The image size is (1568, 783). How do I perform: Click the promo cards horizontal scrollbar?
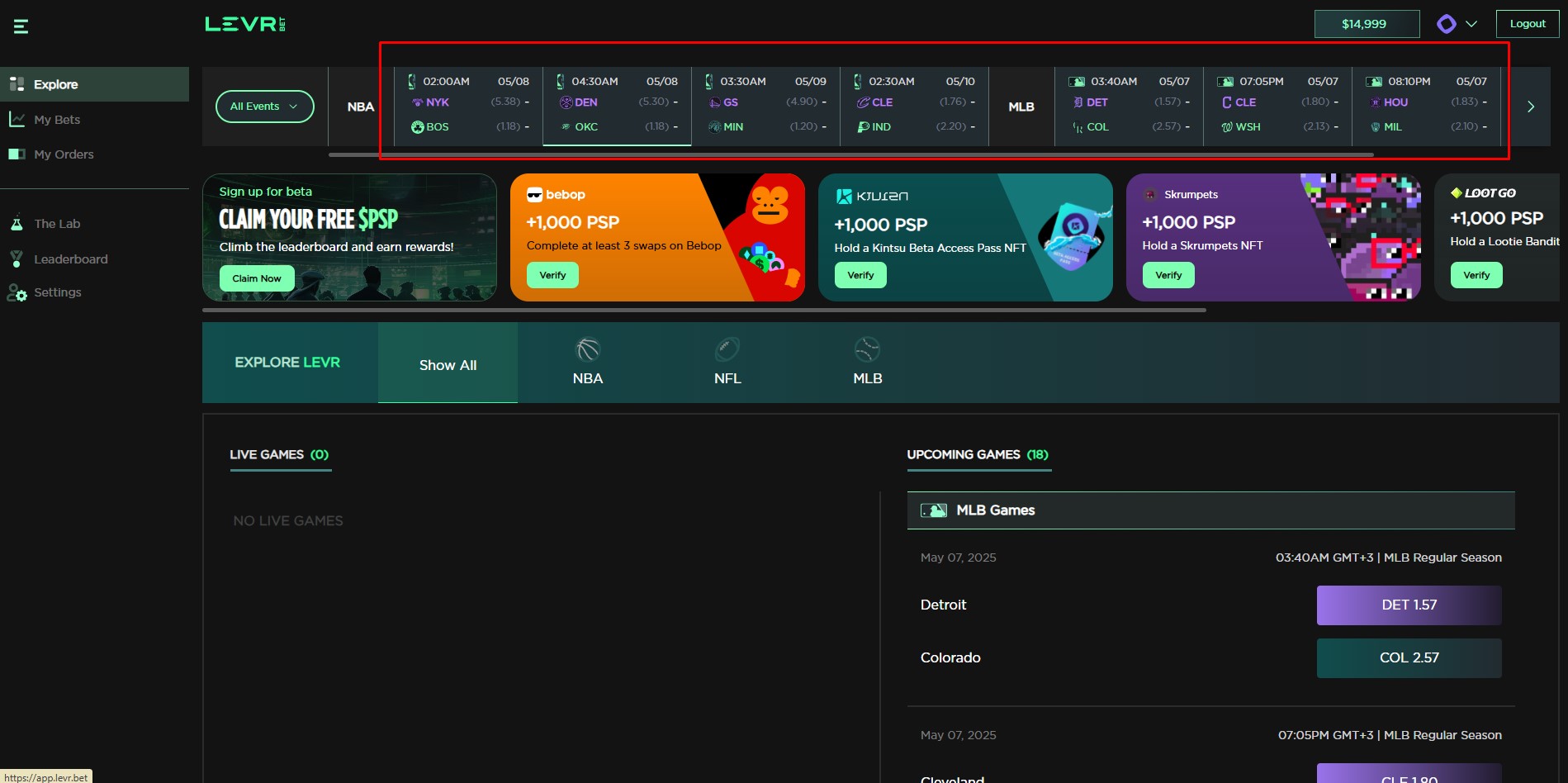[703, 310]
